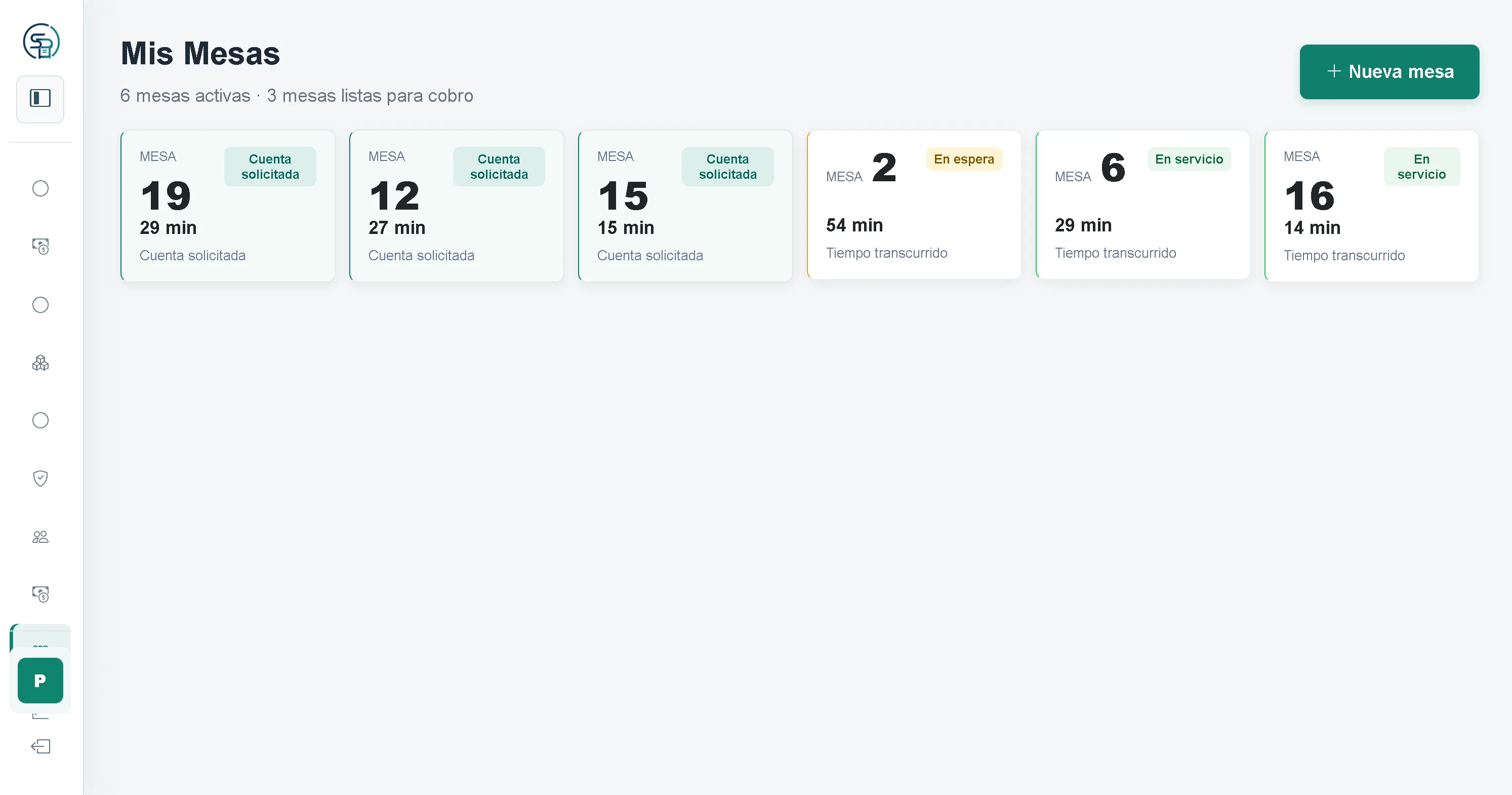This screenshot has height=795, width=1512.
Task: Click the 54 min elapsed time
Action: tap(854, 225)
